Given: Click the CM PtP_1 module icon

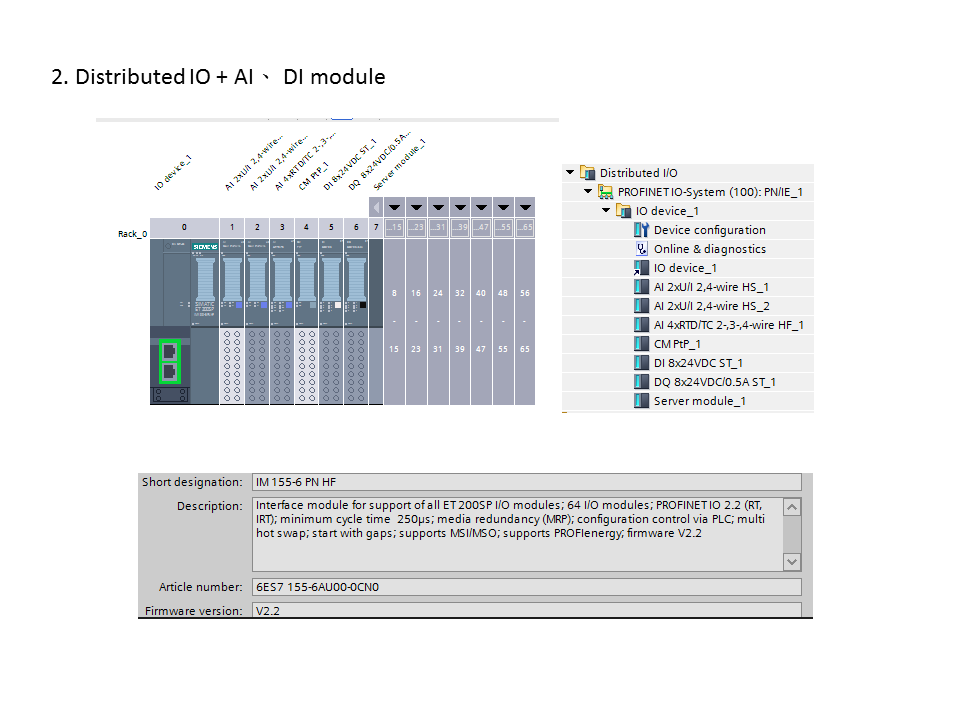Looking at the screenshot, I should (x=641, y=343).
